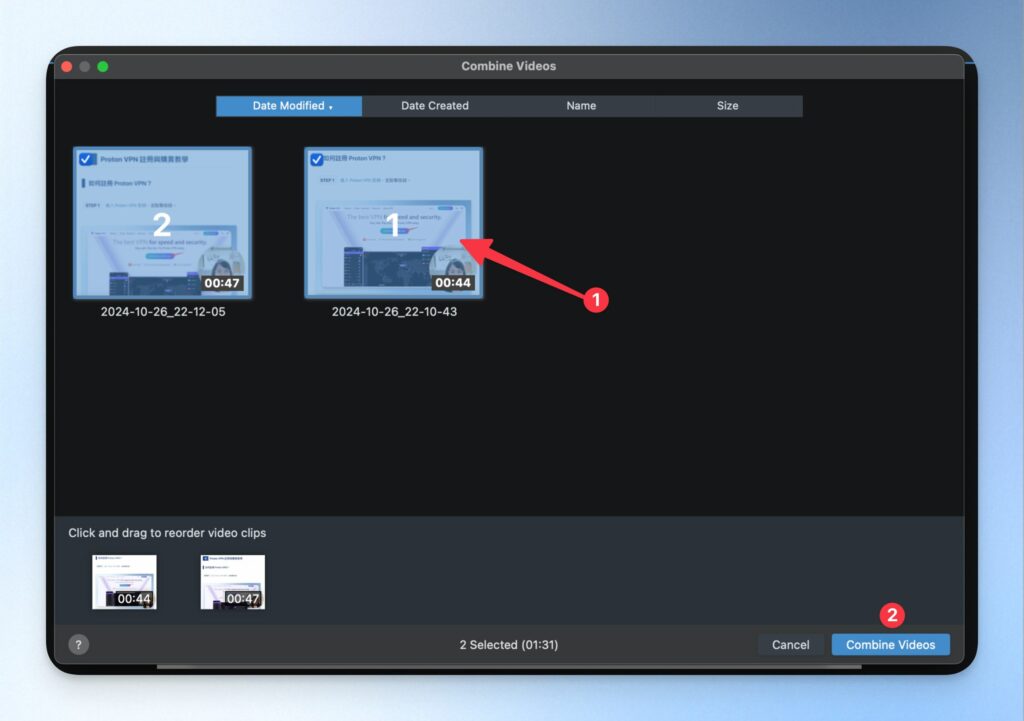1024x721 pixels.
Task: Click filename 2024-10-26_22-12-05
Action: point(163,312)
